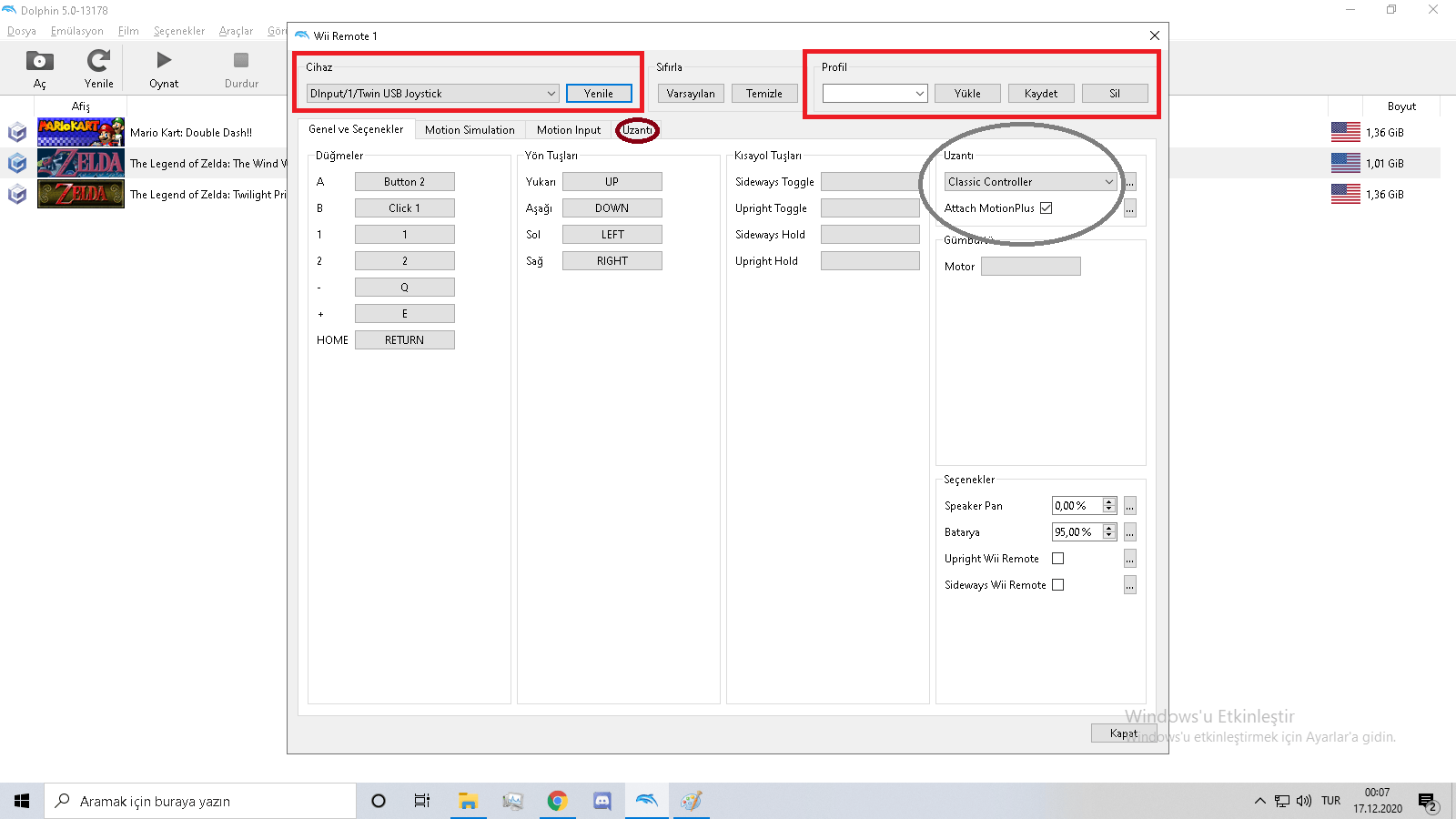
Task: Click Dolphin emulator taskbar icon
Action: (x=646, y=801)
